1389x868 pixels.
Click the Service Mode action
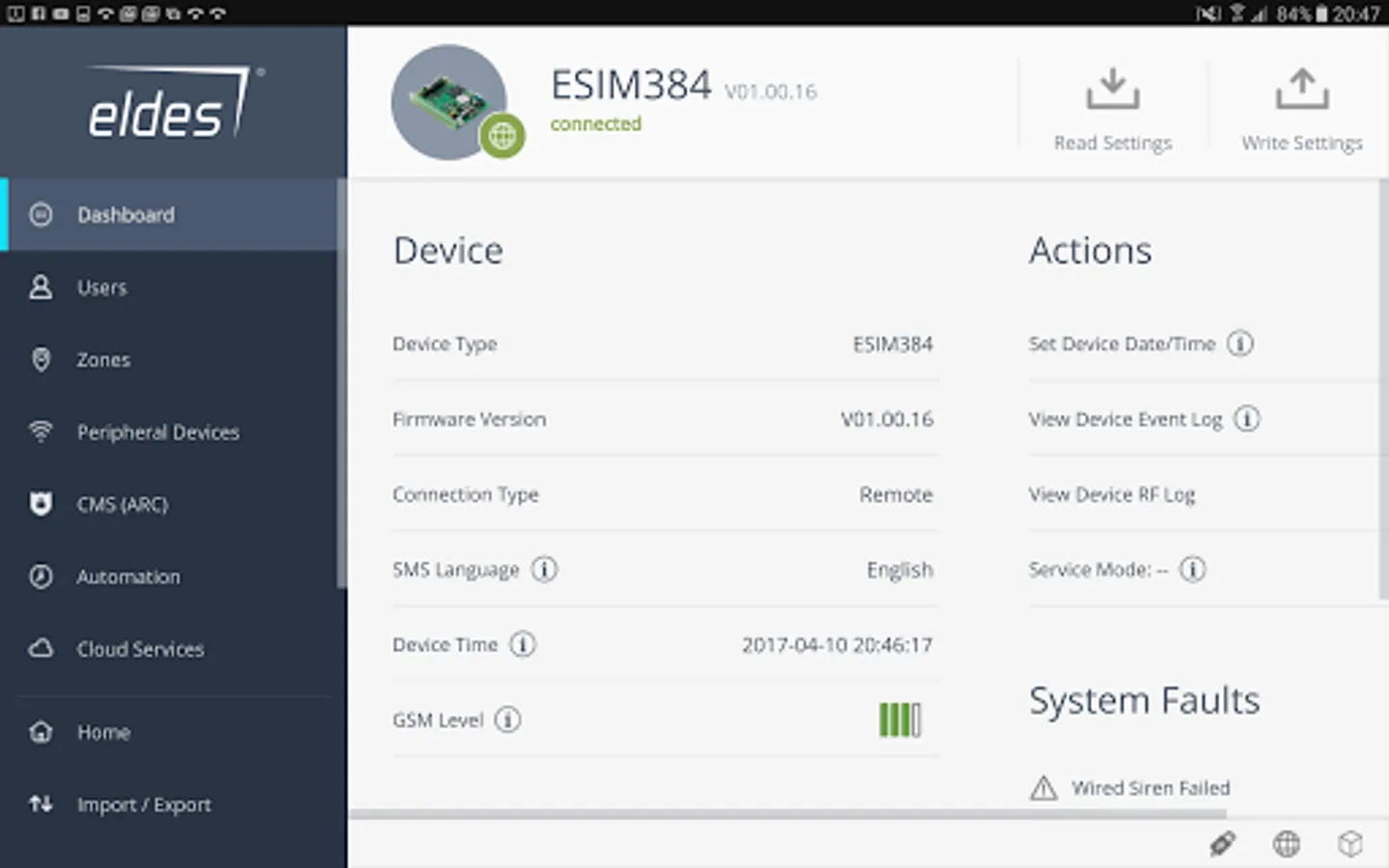point(1098,569)
